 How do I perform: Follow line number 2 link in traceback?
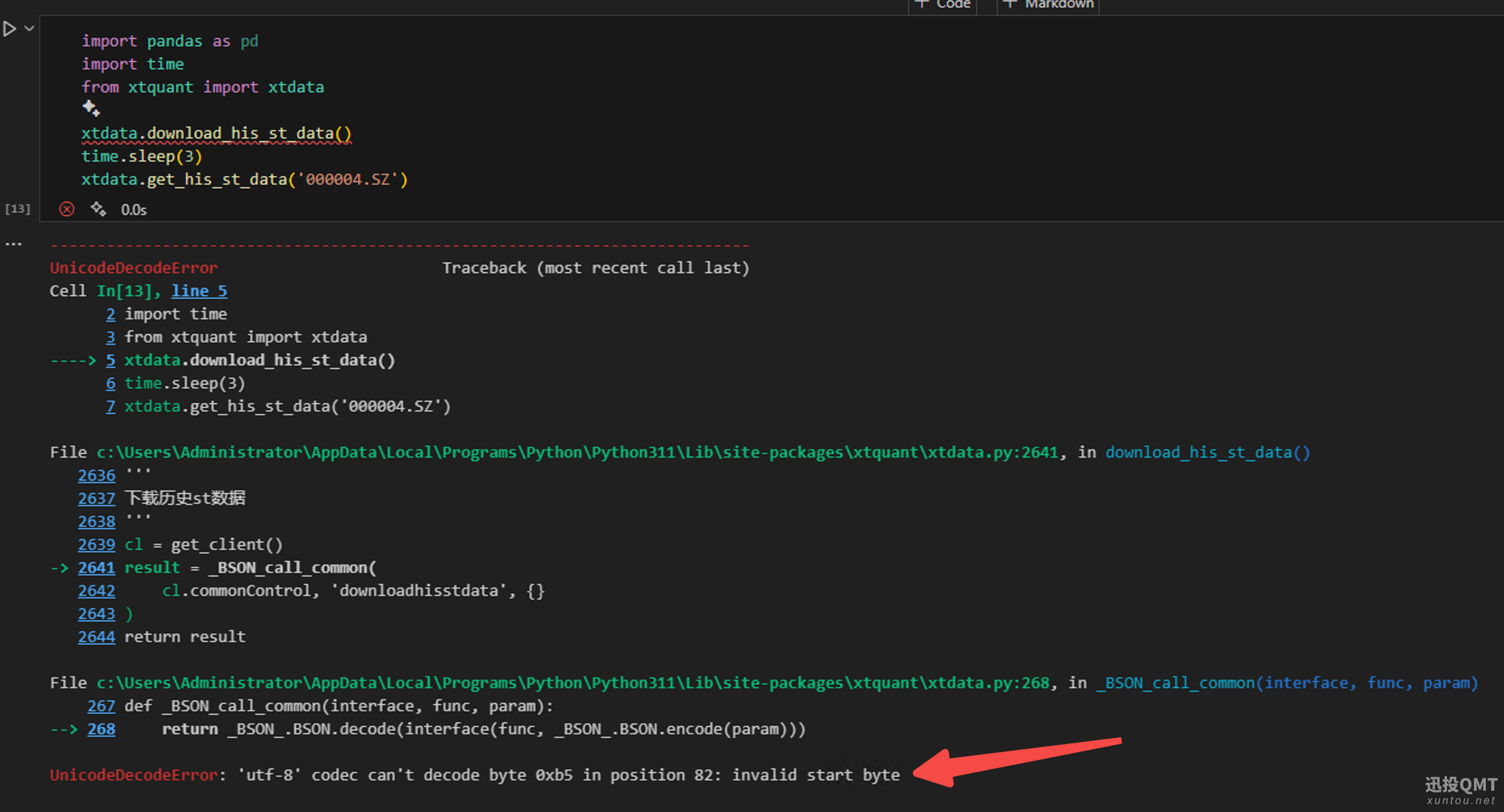coord(110,314)
